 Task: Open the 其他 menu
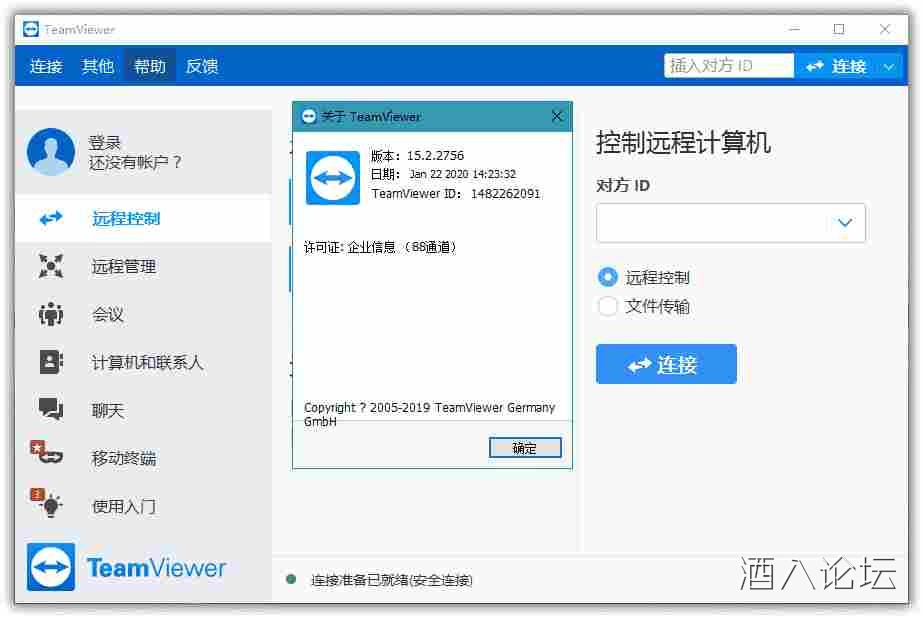pyautogui.click(x=98, y=66)
